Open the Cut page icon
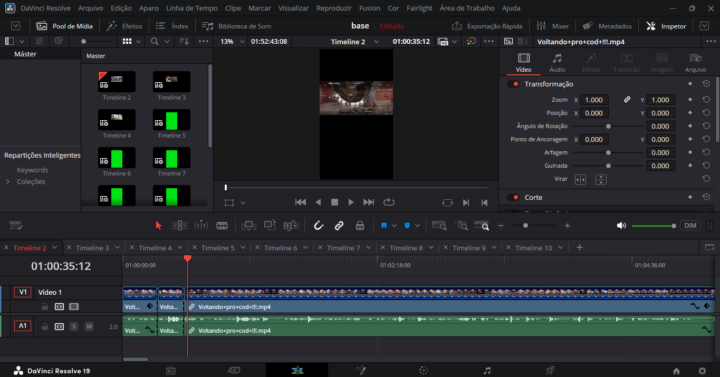 [234, 371]
